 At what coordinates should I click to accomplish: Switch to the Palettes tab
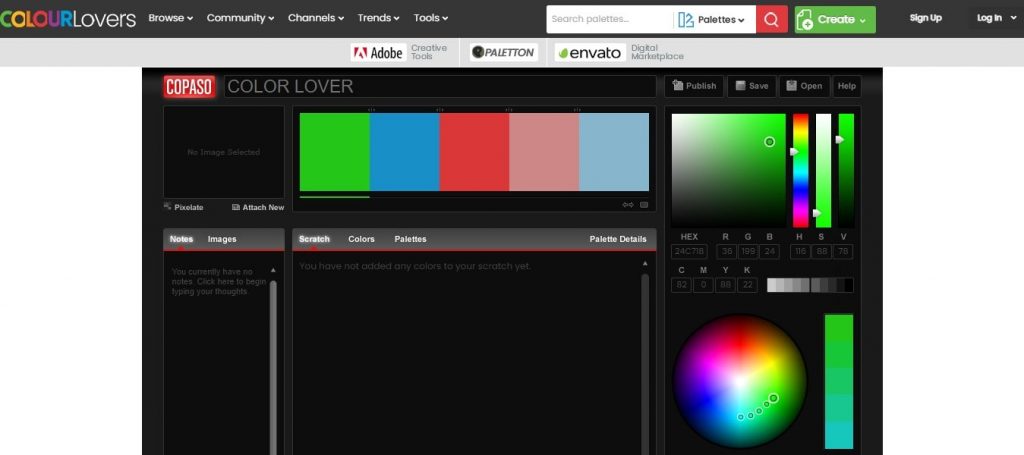click(x=410, y=239)
